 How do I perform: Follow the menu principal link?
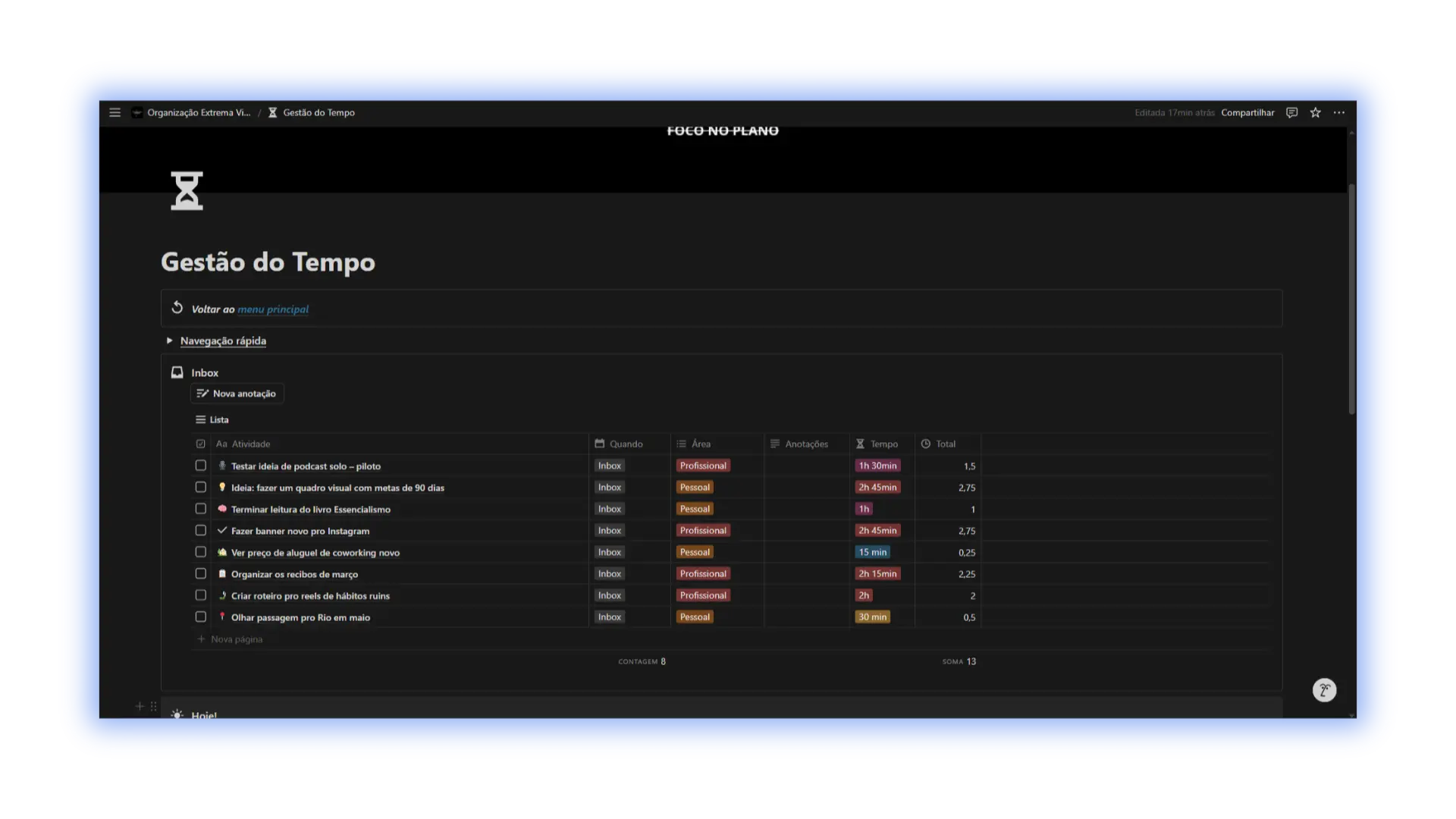pyautogui.click(x=273, y=309)
